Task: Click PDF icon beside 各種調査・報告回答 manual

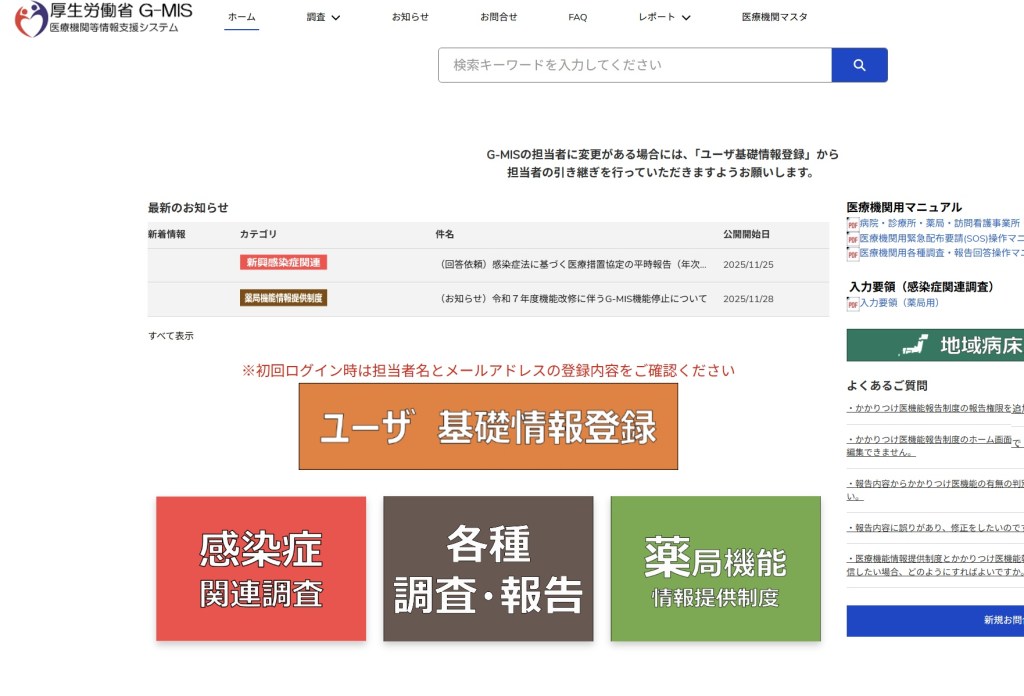Action: (x=853, y=254)
